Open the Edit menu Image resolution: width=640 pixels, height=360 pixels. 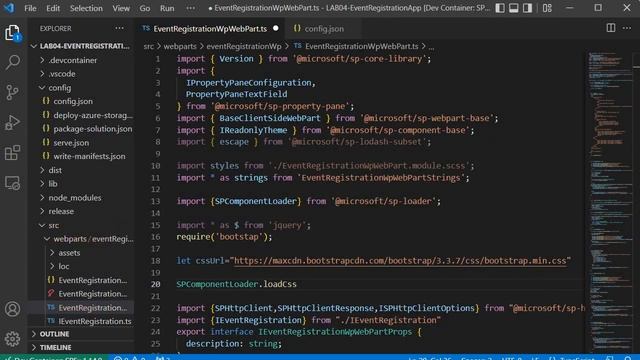point(53,8)
